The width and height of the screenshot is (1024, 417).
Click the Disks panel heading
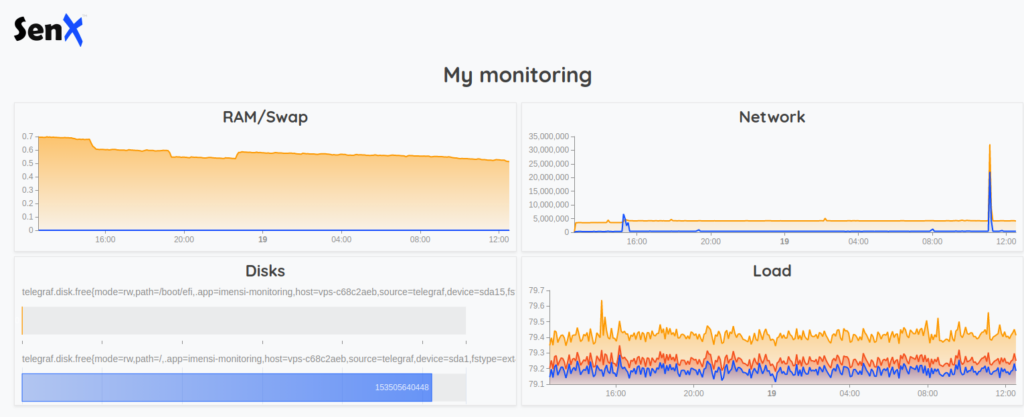click(265, 270)
